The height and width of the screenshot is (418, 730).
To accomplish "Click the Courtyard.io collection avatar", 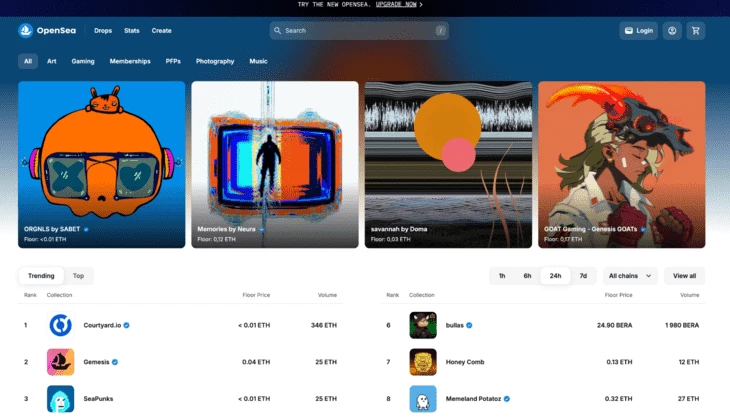I will [x=61, y=325].
